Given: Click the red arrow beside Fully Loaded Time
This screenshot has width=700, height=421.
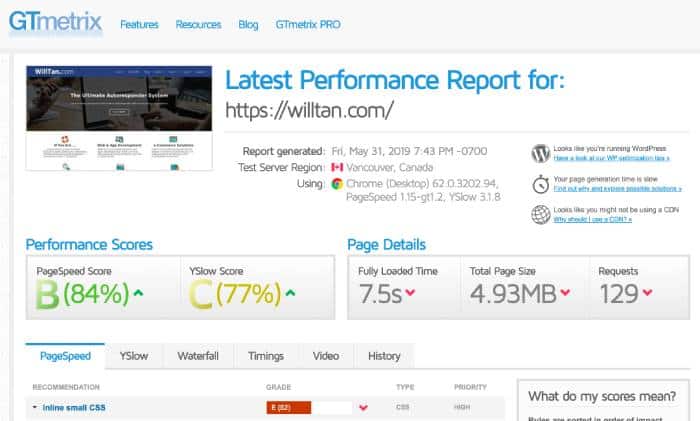Looking at the screenshot, I should (410, 292).
